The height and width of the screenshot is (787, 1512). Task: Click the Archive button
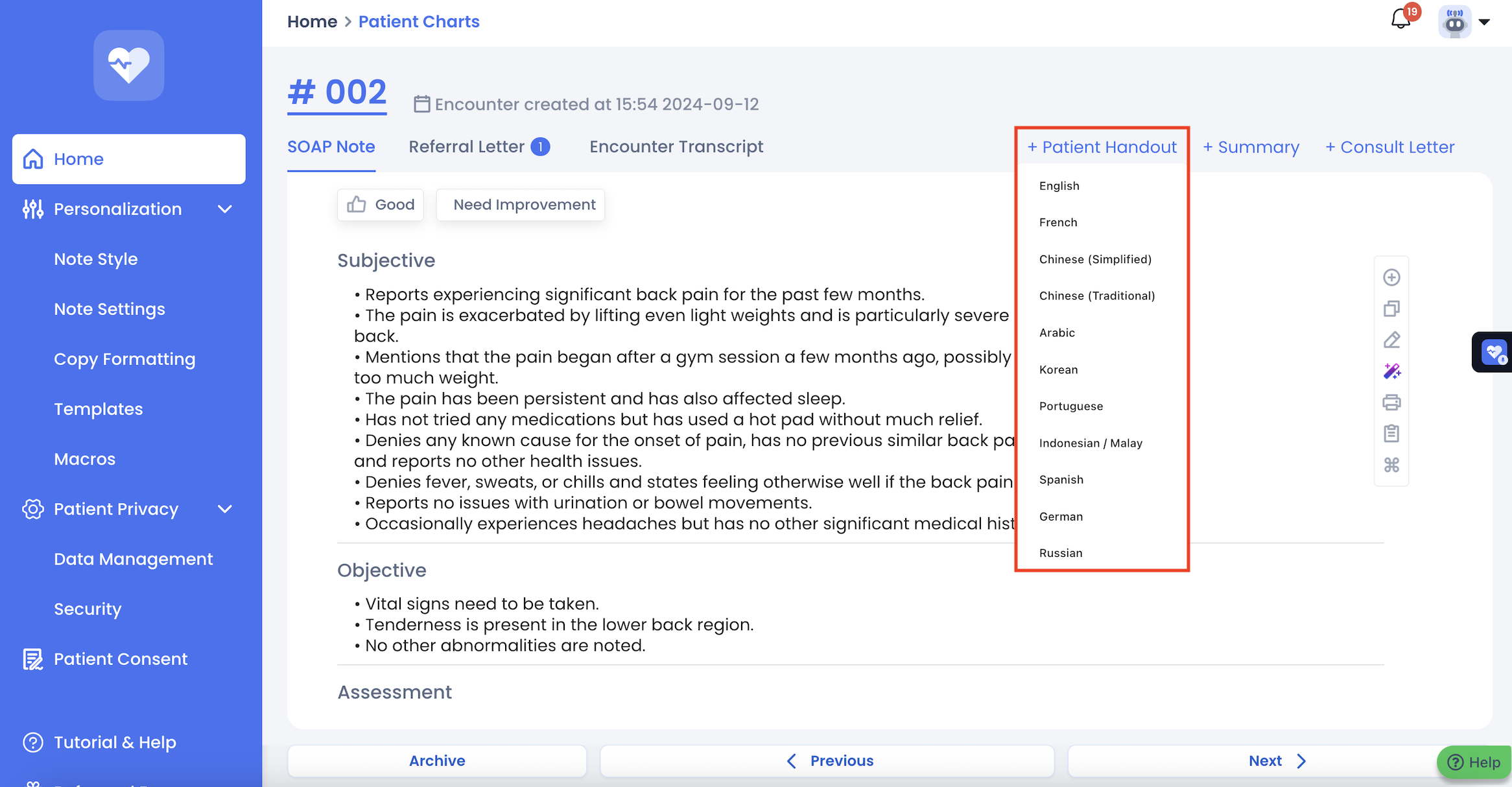[x=436, y=760]
